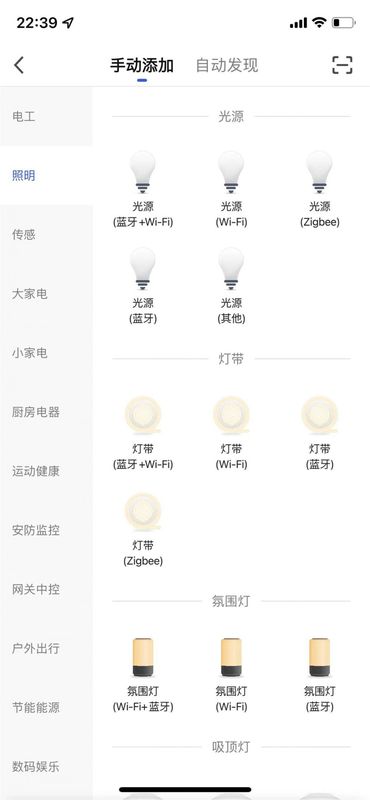
Task: Go back using the left arrow
Action: (x=19, y=65)
